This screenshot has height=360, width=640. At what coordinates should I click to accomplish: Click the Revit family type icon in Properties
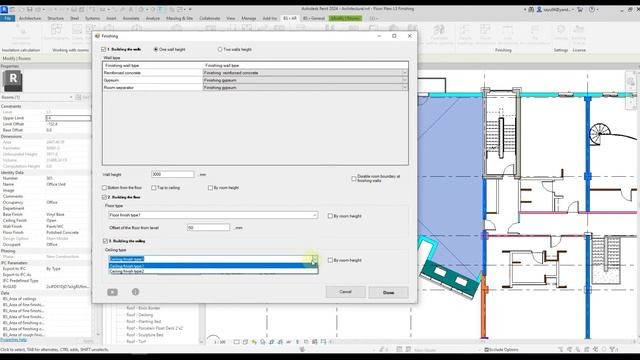click(13, 80)
